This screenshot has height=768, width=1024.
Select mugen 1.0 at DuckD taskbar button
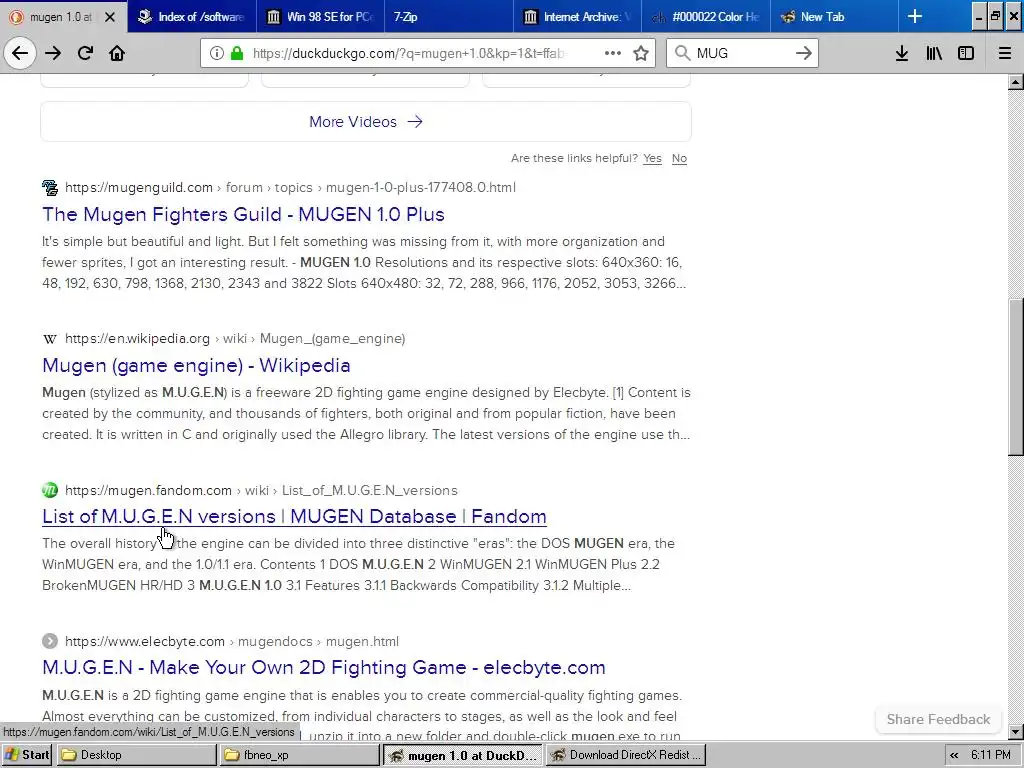(x=462, y=755)
